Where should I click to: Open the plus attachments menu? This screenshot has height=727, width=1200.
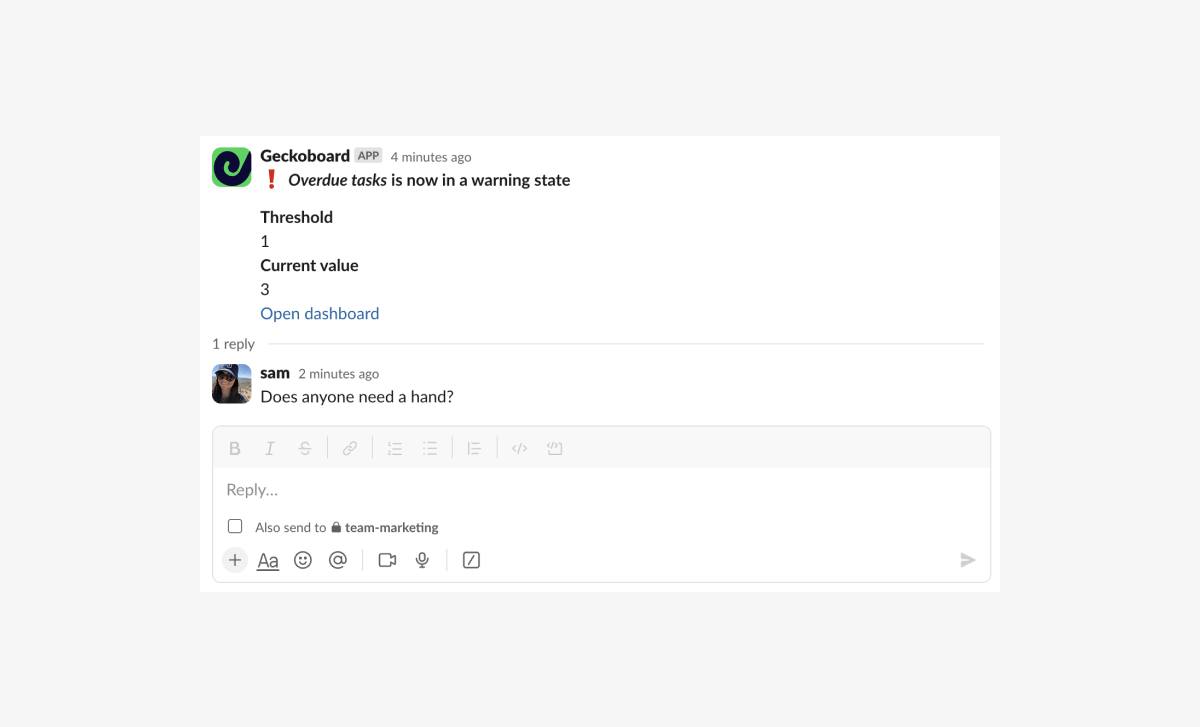point(235,560)
